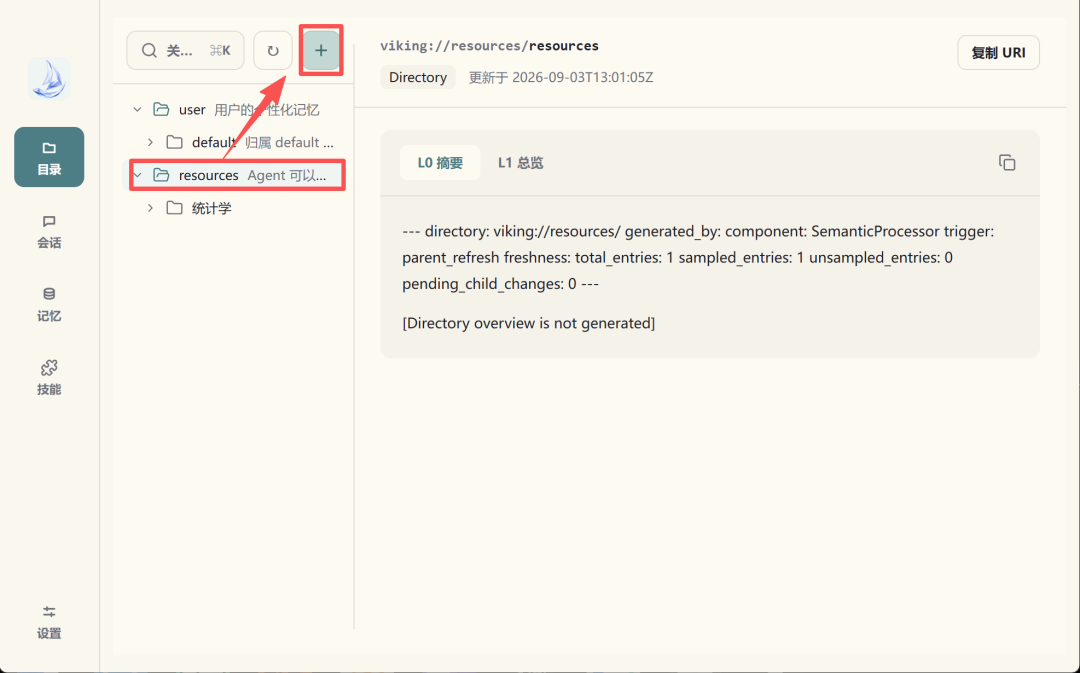Collapse the user folder chevron
The image size is (1080, 673).
(x=137, y=110)
